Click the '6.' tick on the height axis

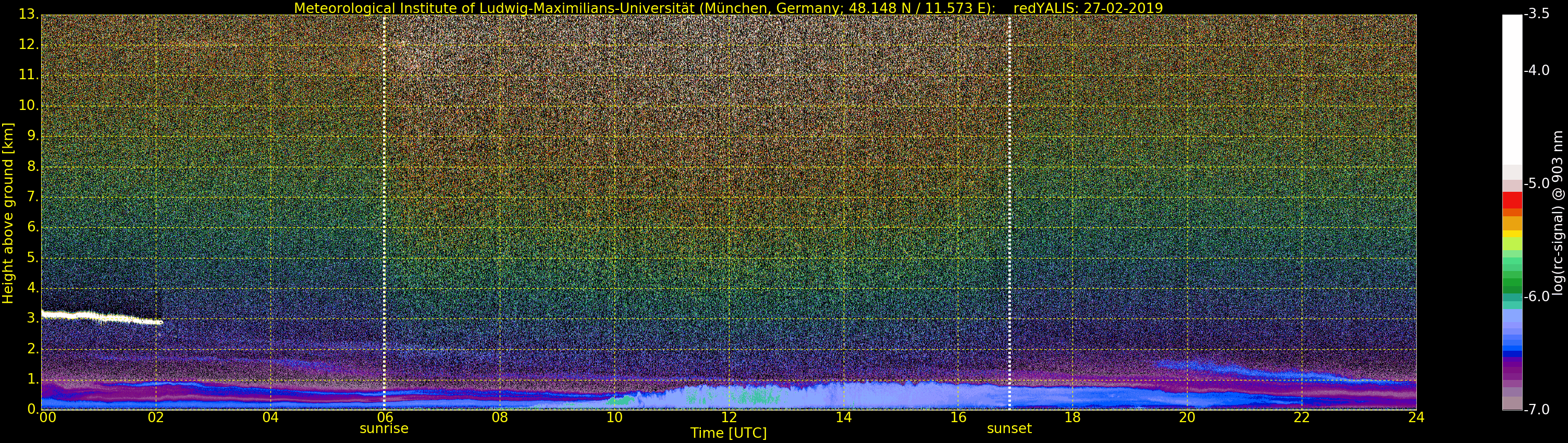tap(32, 227)
